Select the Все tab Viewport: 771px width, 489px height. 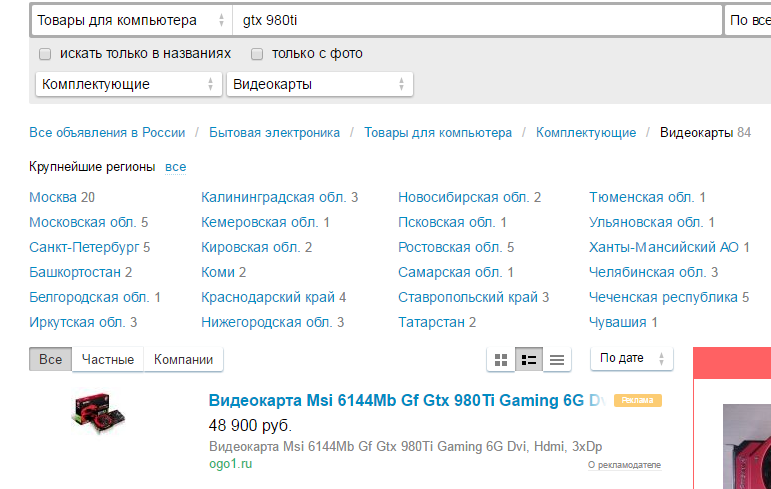pyautogui.click(x=51, y=359)
